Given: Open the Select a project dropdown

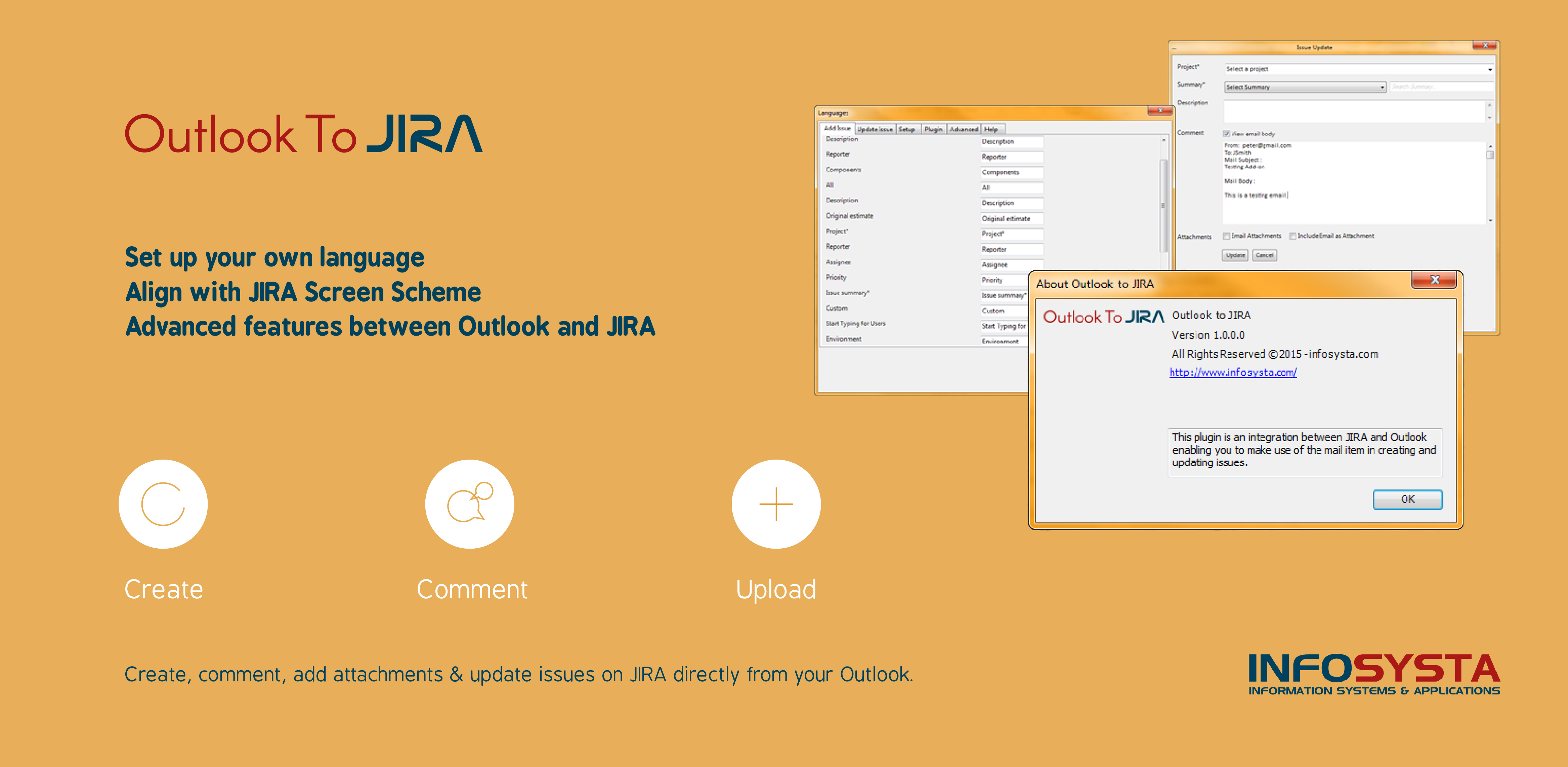Looking at the screenshot, I should point(1359,69).
